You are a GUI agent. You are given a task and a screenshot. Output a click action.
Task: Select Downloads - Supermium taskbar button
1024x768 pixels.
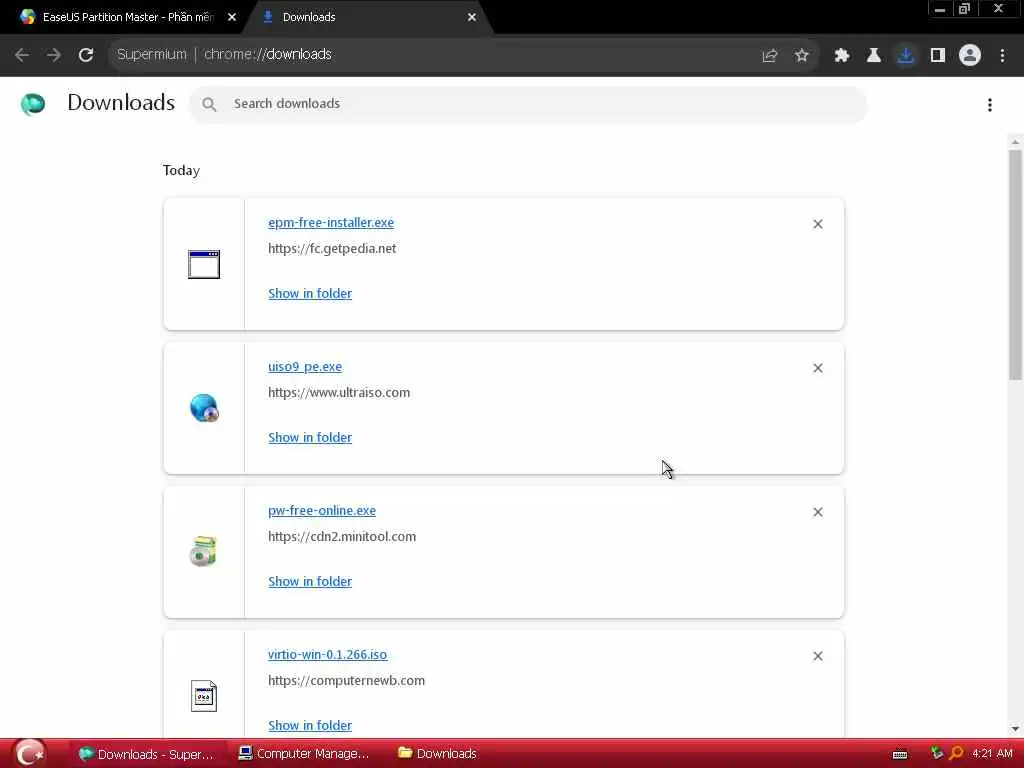[146, 754]
